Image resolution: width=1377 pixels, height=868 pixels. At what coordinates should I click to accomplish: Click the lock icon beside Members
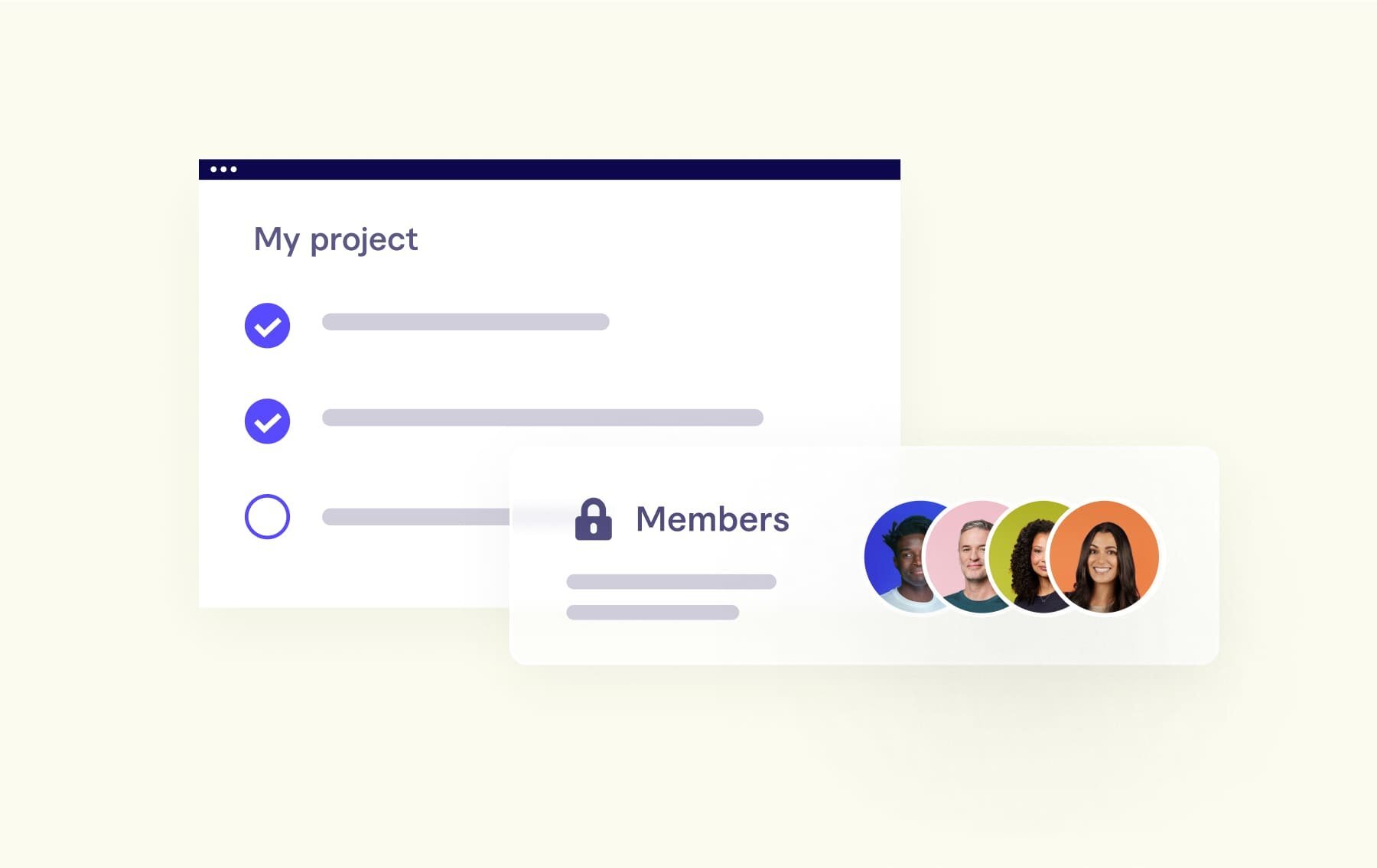tap(593, 519)
